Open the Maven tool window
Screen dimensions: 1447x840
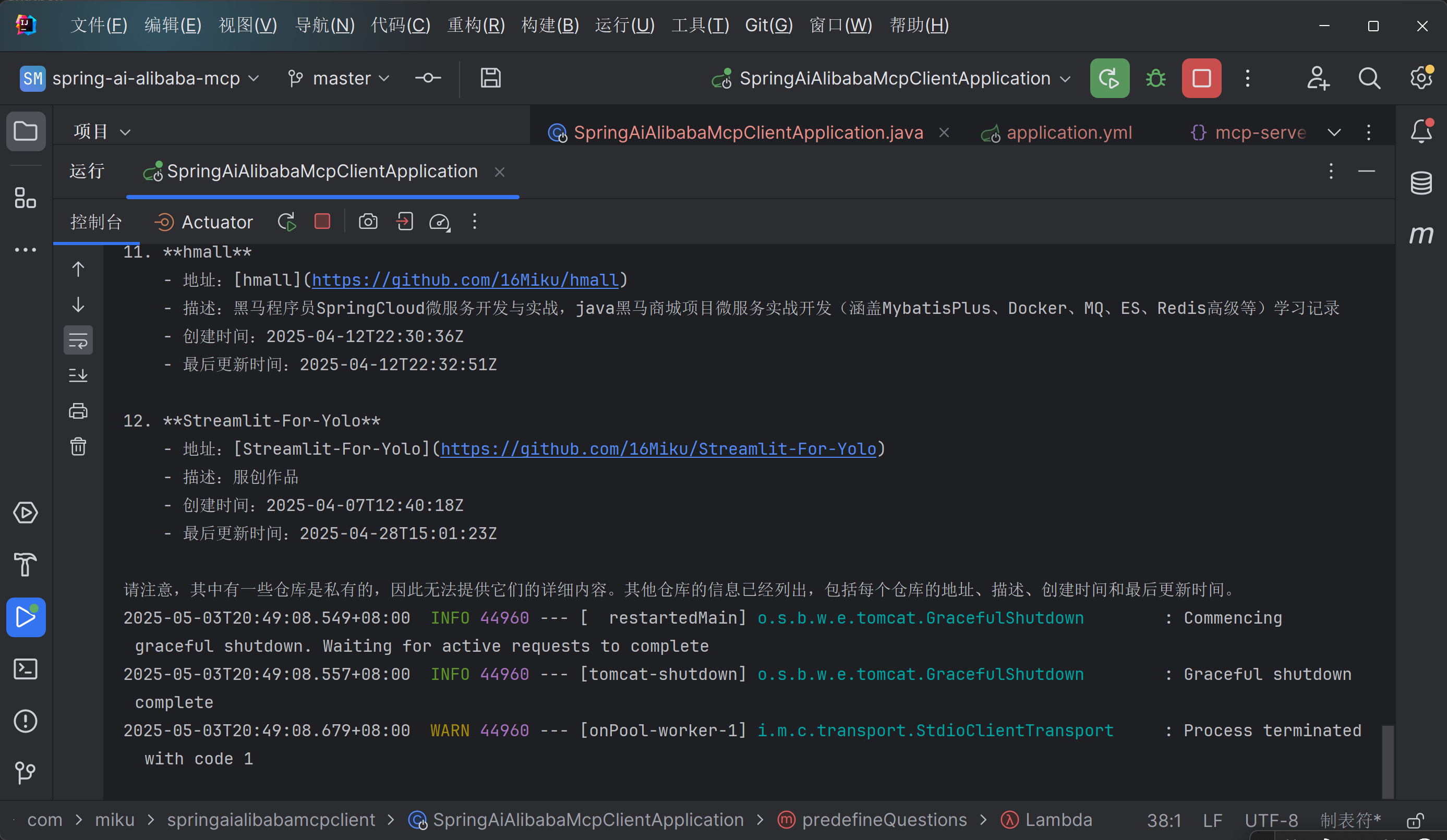click(1420, 234)
